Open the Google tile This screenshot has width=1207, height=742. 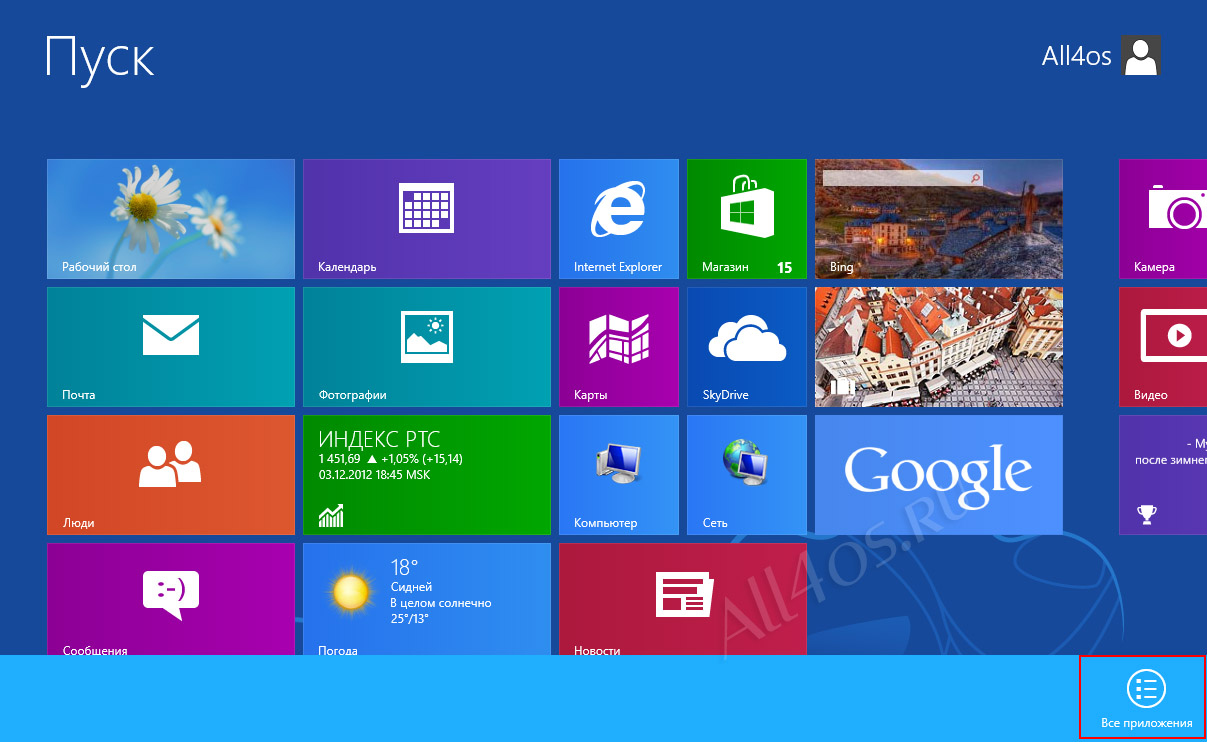[x=939, y=475]
